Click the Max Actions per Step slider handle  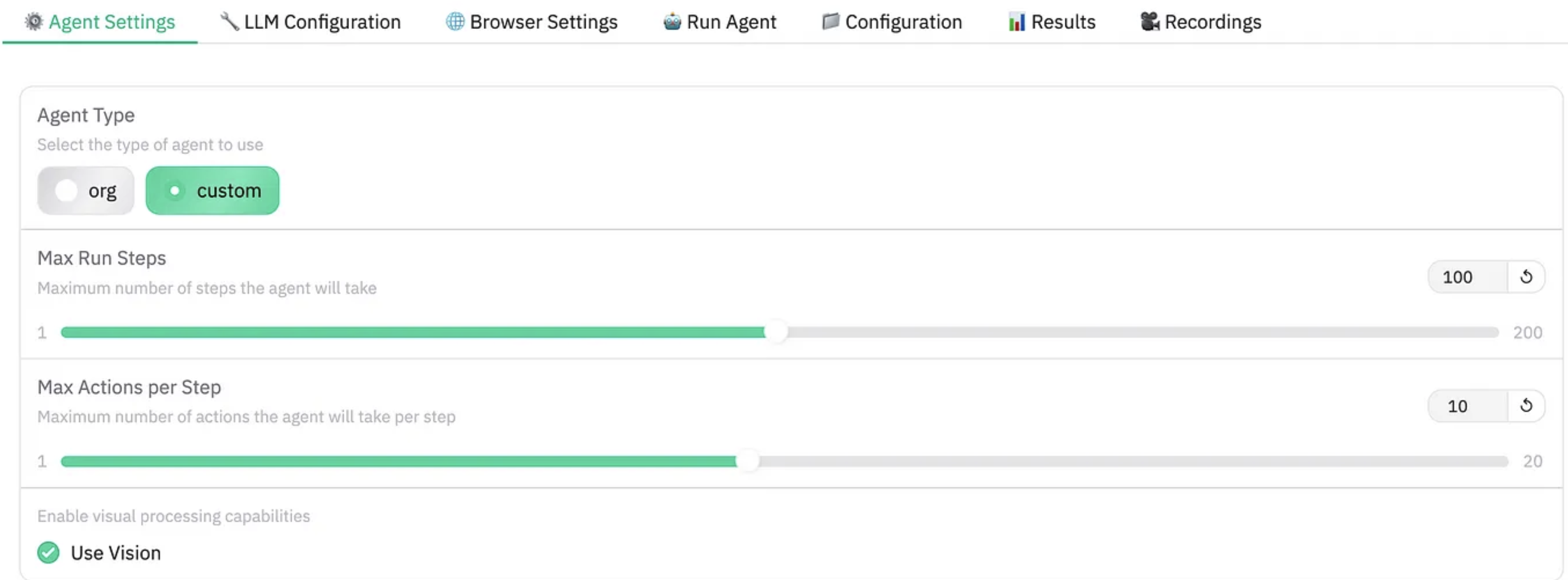click(x=748, y=461)
